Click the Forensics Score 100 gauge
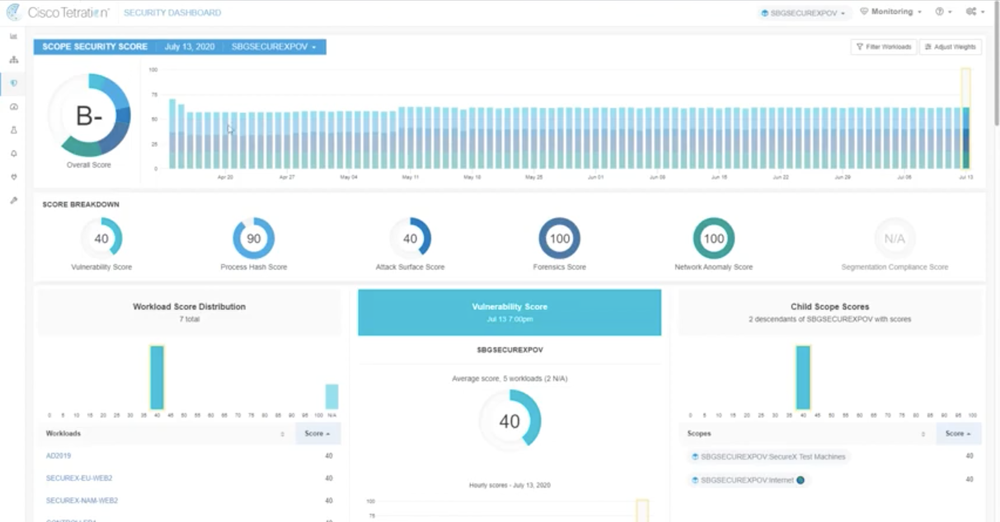This screenshot has width=1000, height=522. point(559,238)
